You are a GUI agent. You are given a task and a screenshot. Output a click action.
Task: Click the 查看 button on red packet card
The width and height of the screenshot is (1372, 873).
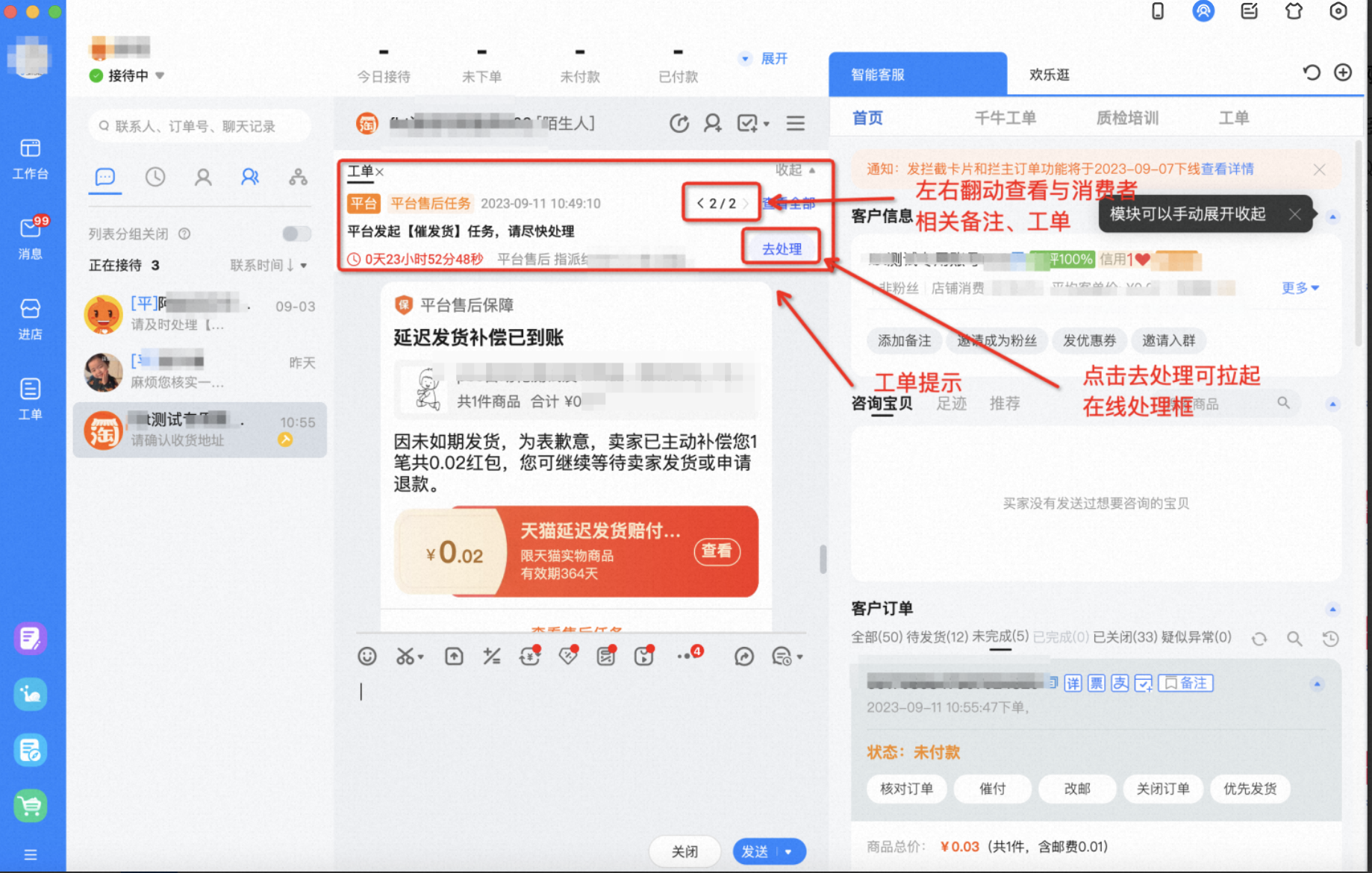coord(717,551)
